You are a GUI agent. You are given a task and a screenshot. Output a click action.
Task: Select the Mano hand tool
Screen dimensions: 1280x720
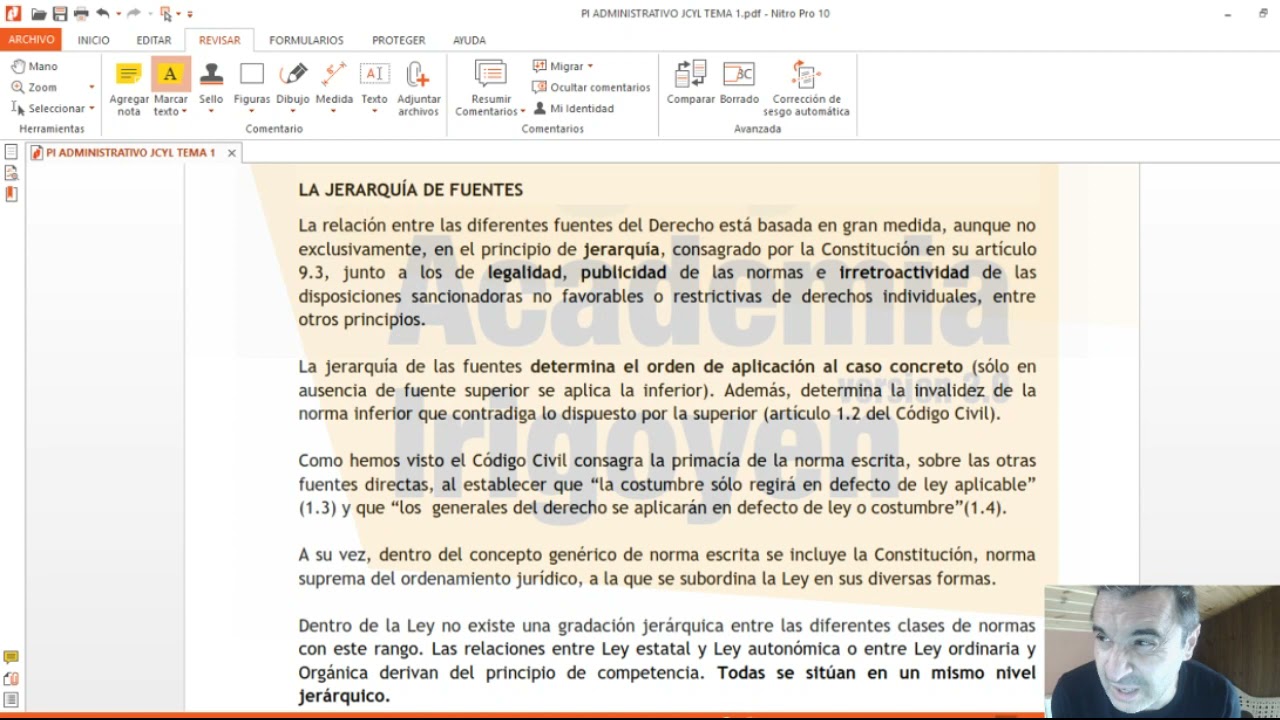pos(35,66)
